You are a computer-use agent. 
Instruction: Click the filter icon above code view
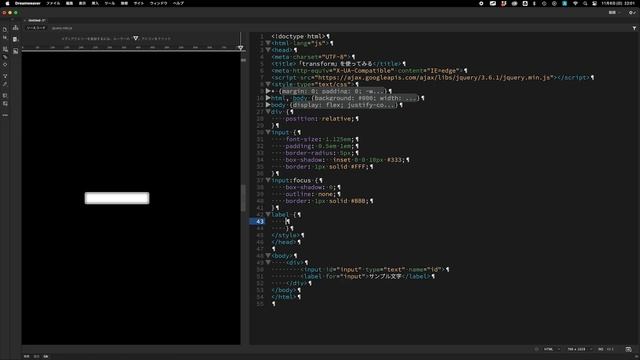tap(634, 28)
